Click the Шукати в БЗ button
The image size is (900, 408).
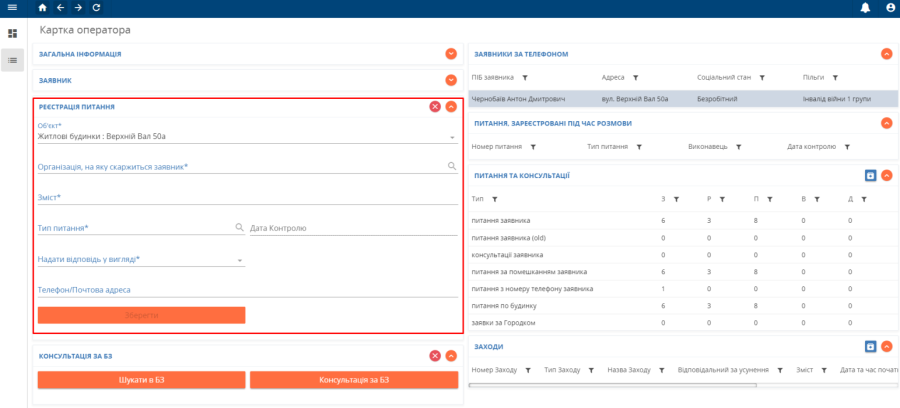pos(141,380)
